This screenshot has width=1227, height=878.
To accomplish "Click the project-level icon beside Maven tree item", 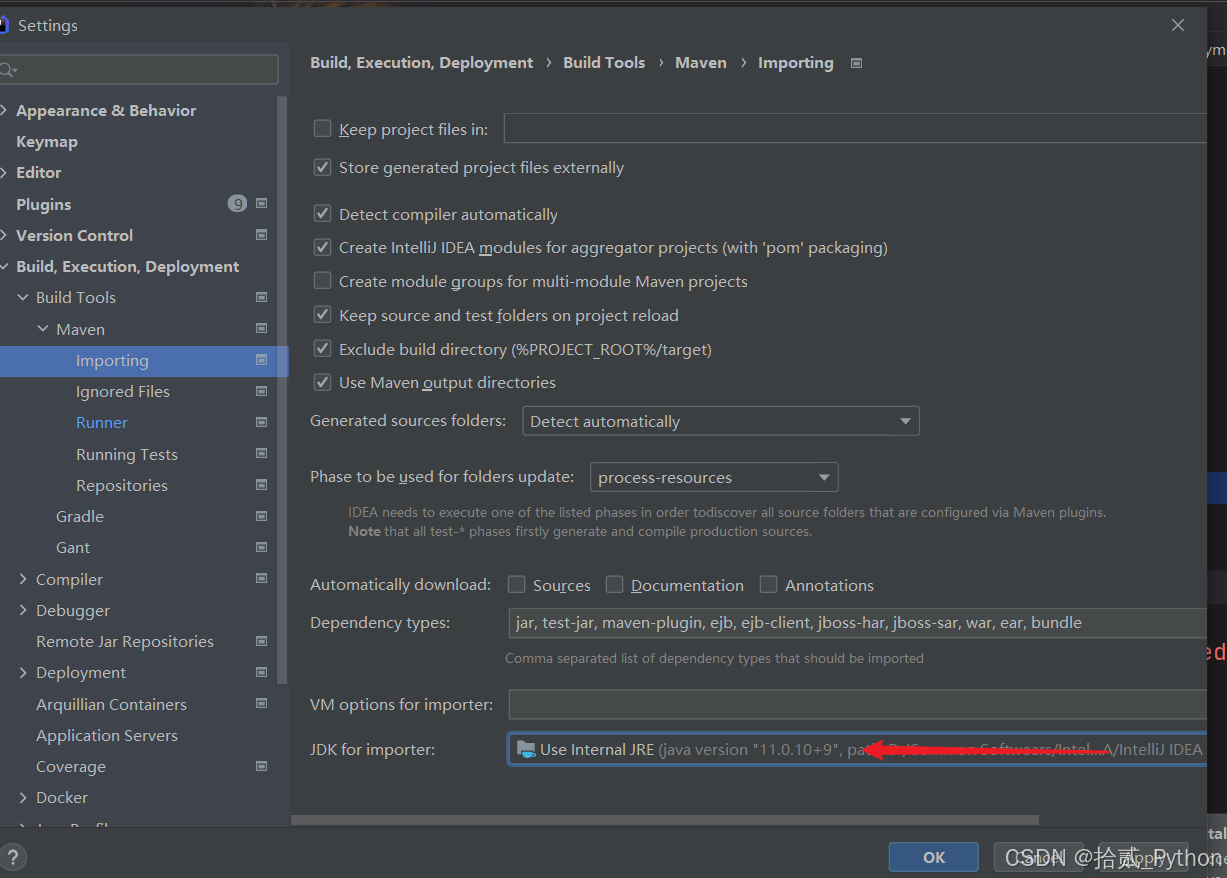I will [x=262, y=328].
